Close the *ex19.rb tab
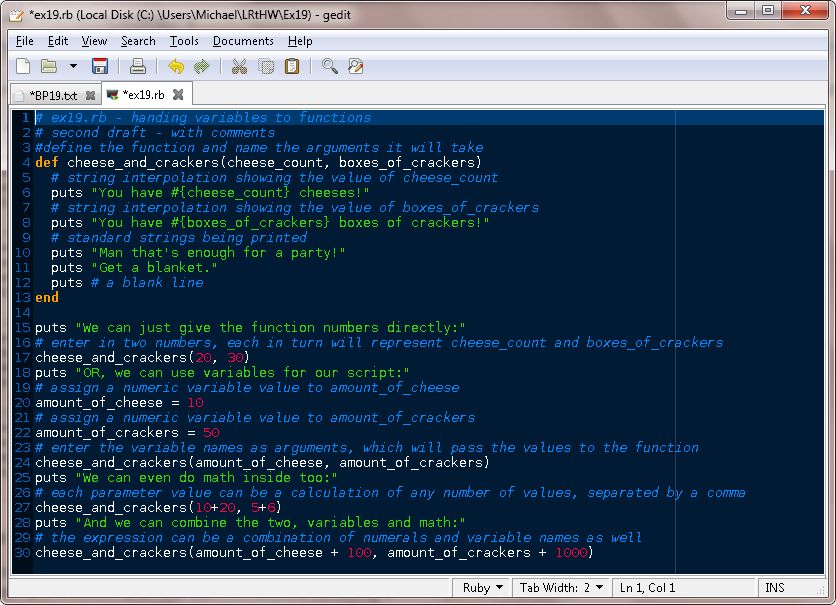This screenshot has width=836, height=605. click(180, 95)
